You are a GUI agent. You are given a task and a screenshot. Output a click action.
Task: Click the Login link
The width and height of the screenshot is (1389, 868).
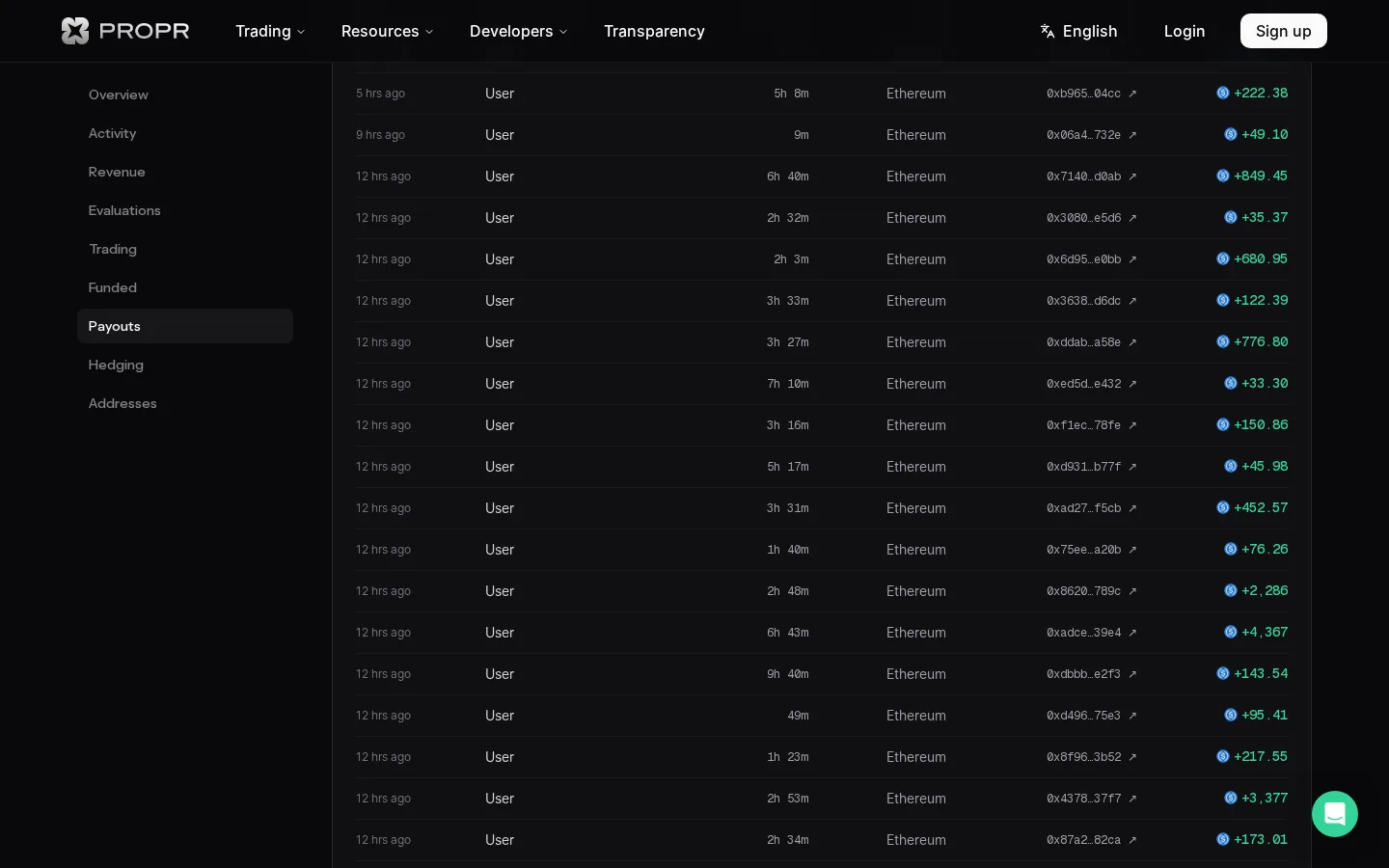(1185, 31)
